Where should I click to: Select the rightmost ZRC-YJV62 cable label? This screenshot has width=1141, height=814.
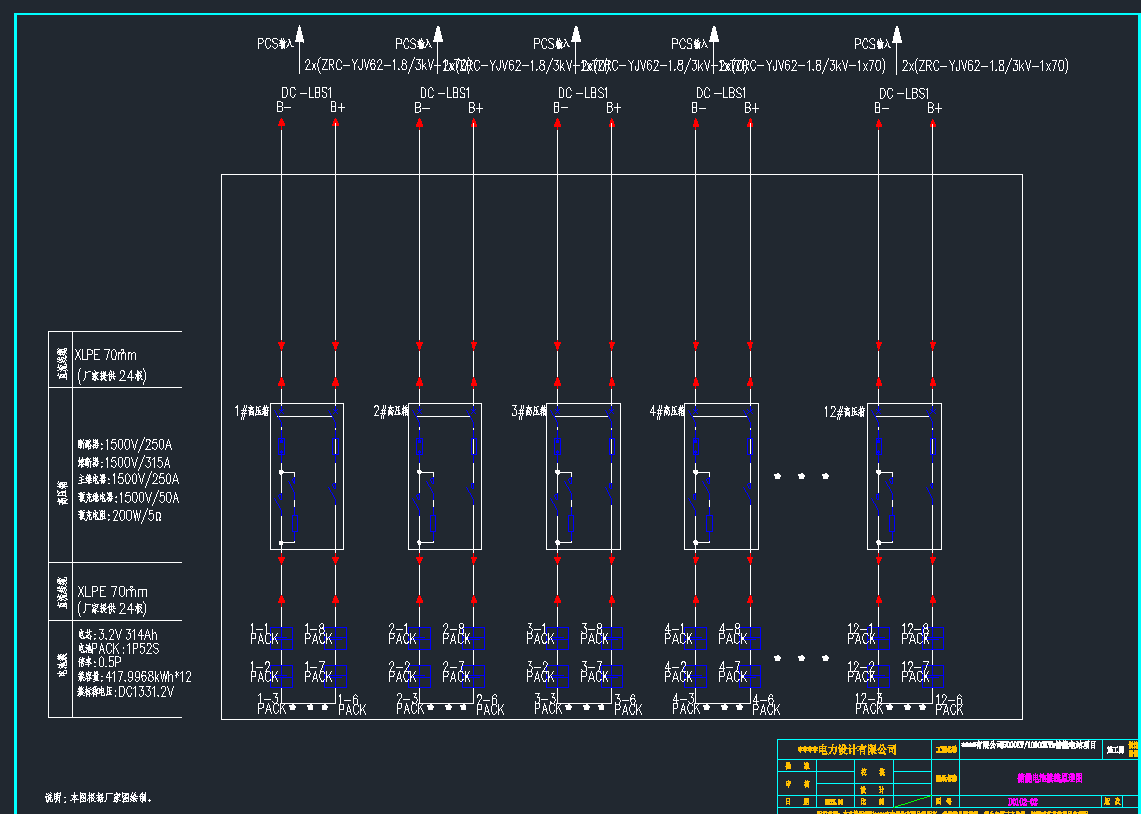click(985, 66)
